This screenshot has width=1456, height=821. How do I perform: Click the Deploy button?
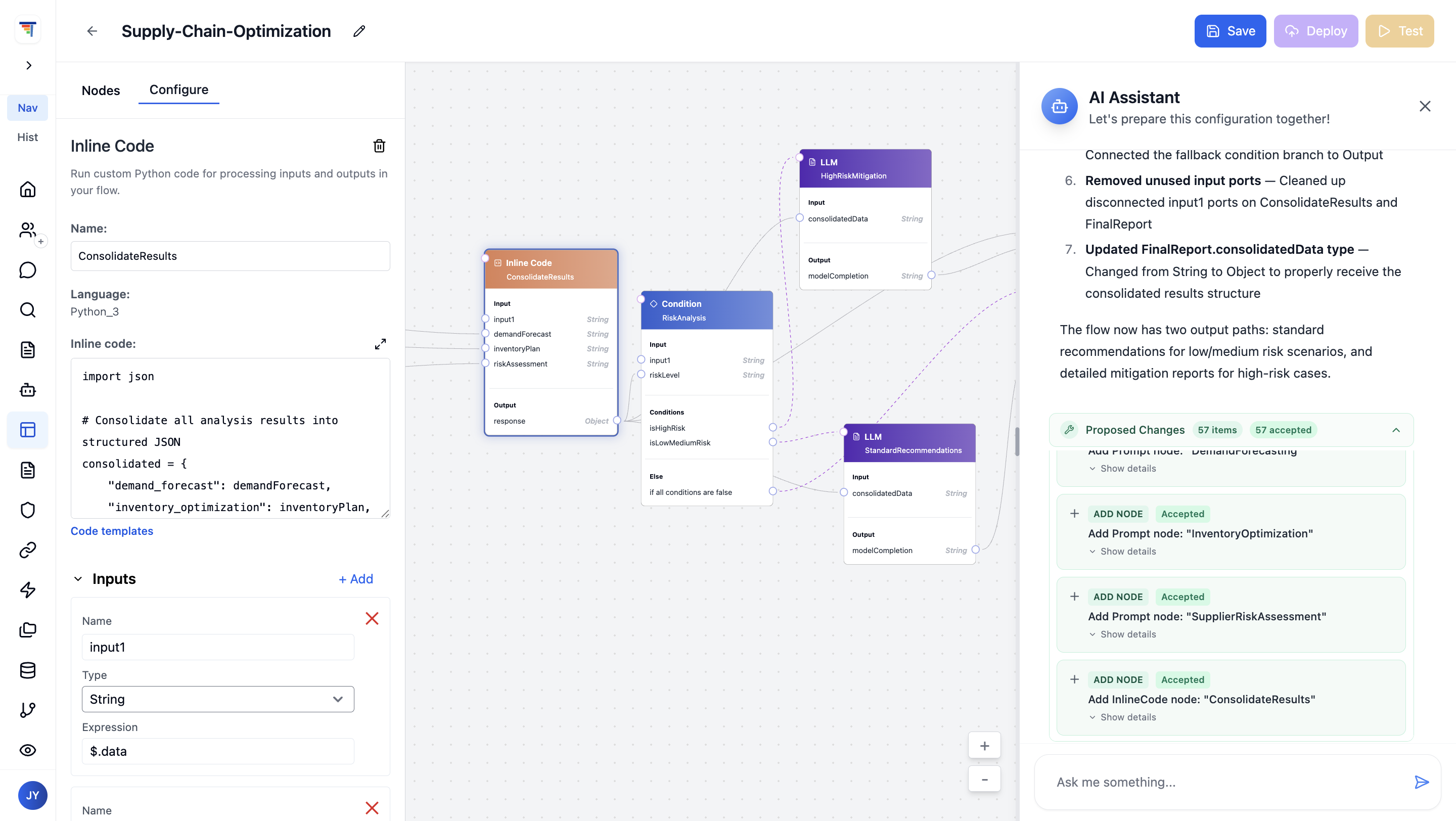[x=1315, y=31]
